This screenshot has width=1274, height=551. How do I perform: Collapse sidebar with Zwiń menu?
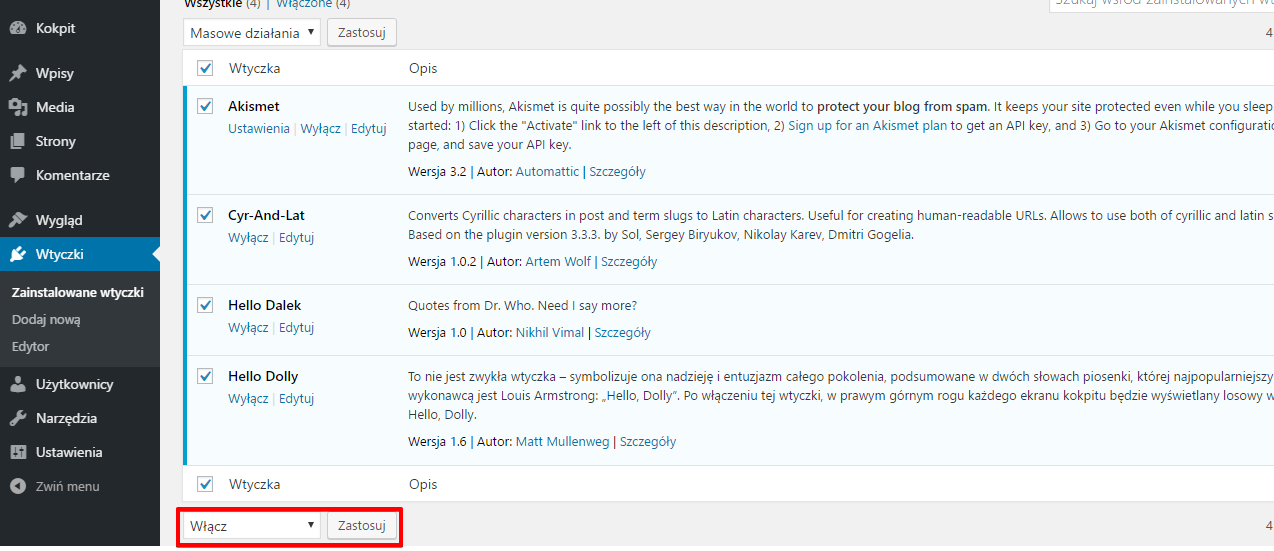pos(80,486)
